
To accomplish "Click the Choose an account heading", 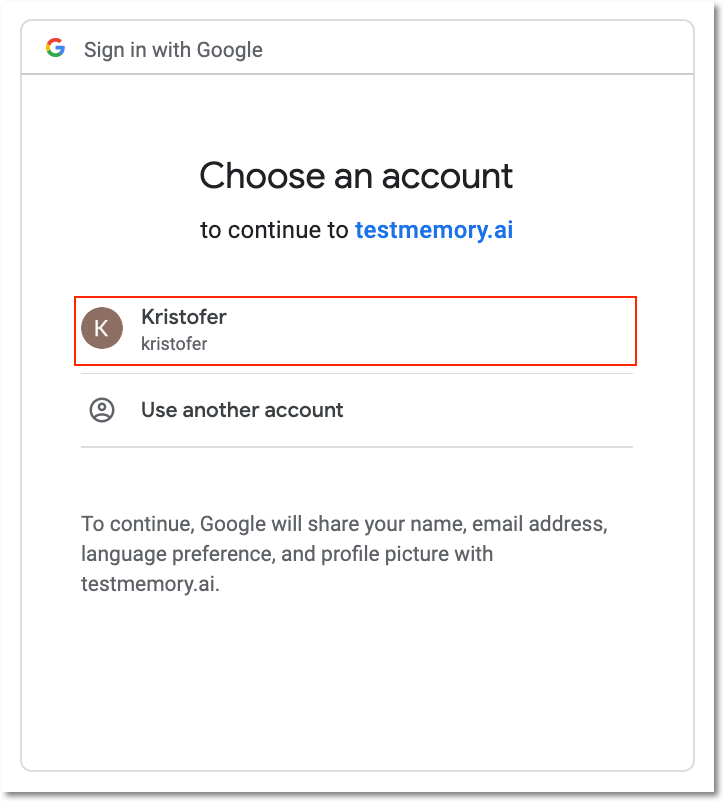I will [356, 176].
